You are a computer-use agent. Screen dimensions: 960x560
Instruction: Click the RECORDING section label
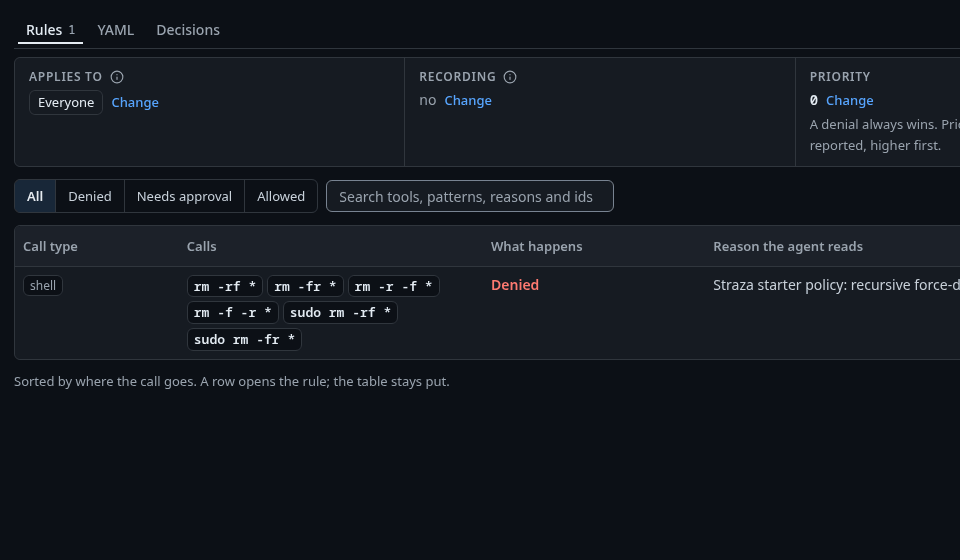point(457,77)
